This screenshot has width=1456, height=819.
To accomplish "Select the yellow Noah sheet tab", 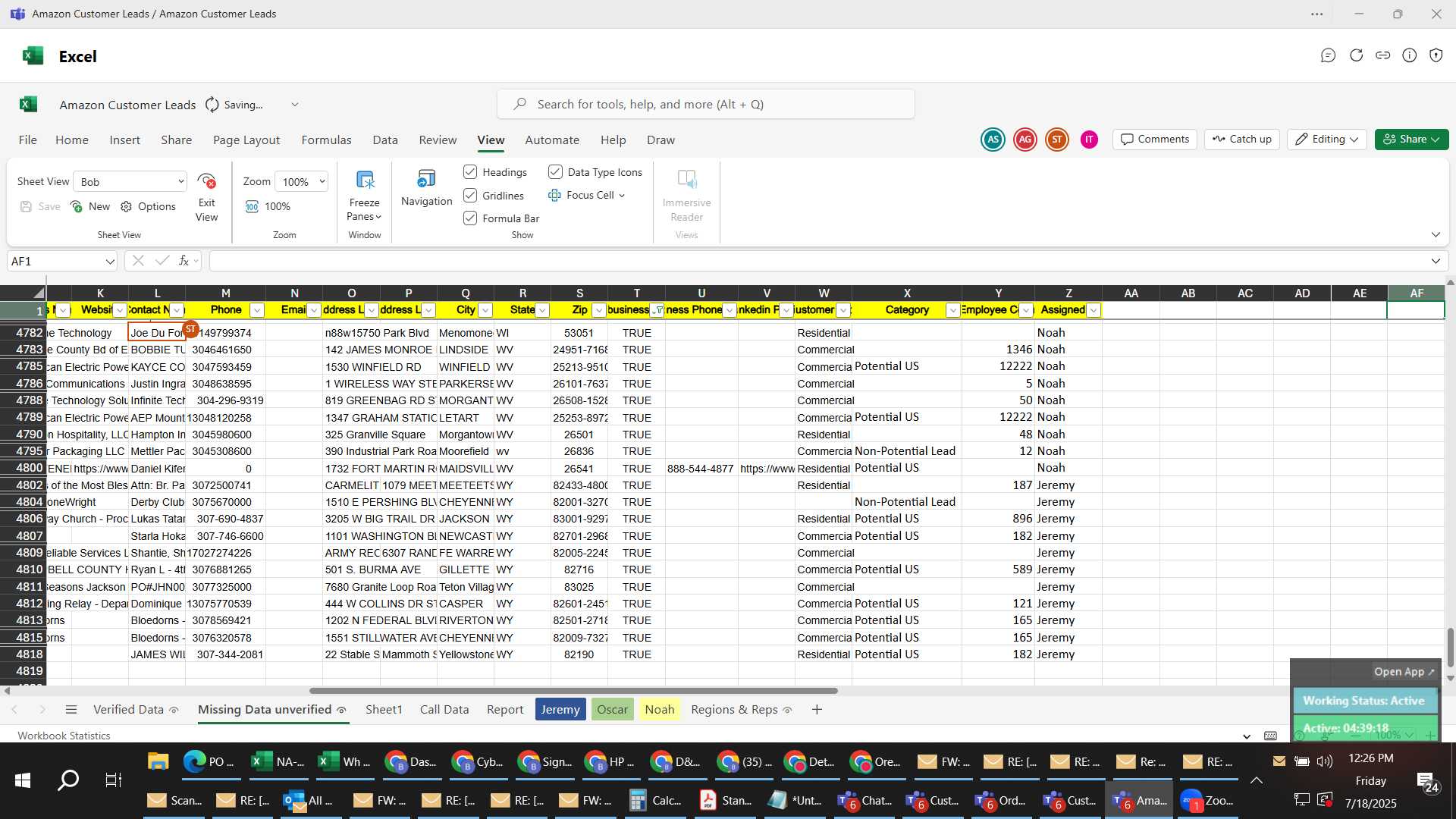I will click(x=659, y=710).
